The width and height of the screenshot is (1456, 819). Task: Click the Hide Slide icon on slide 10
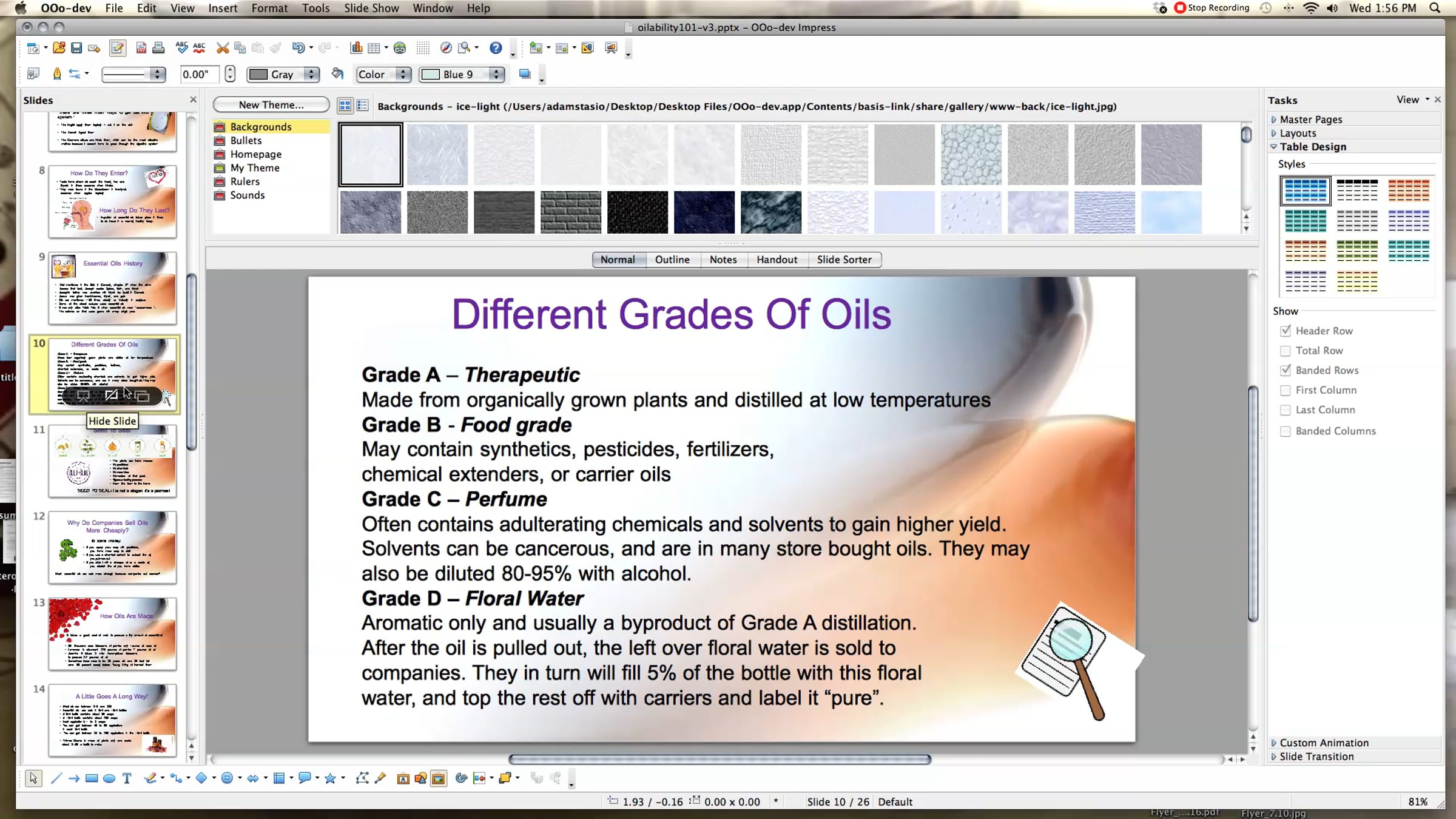pyautogui.click(x=112, y=396)
